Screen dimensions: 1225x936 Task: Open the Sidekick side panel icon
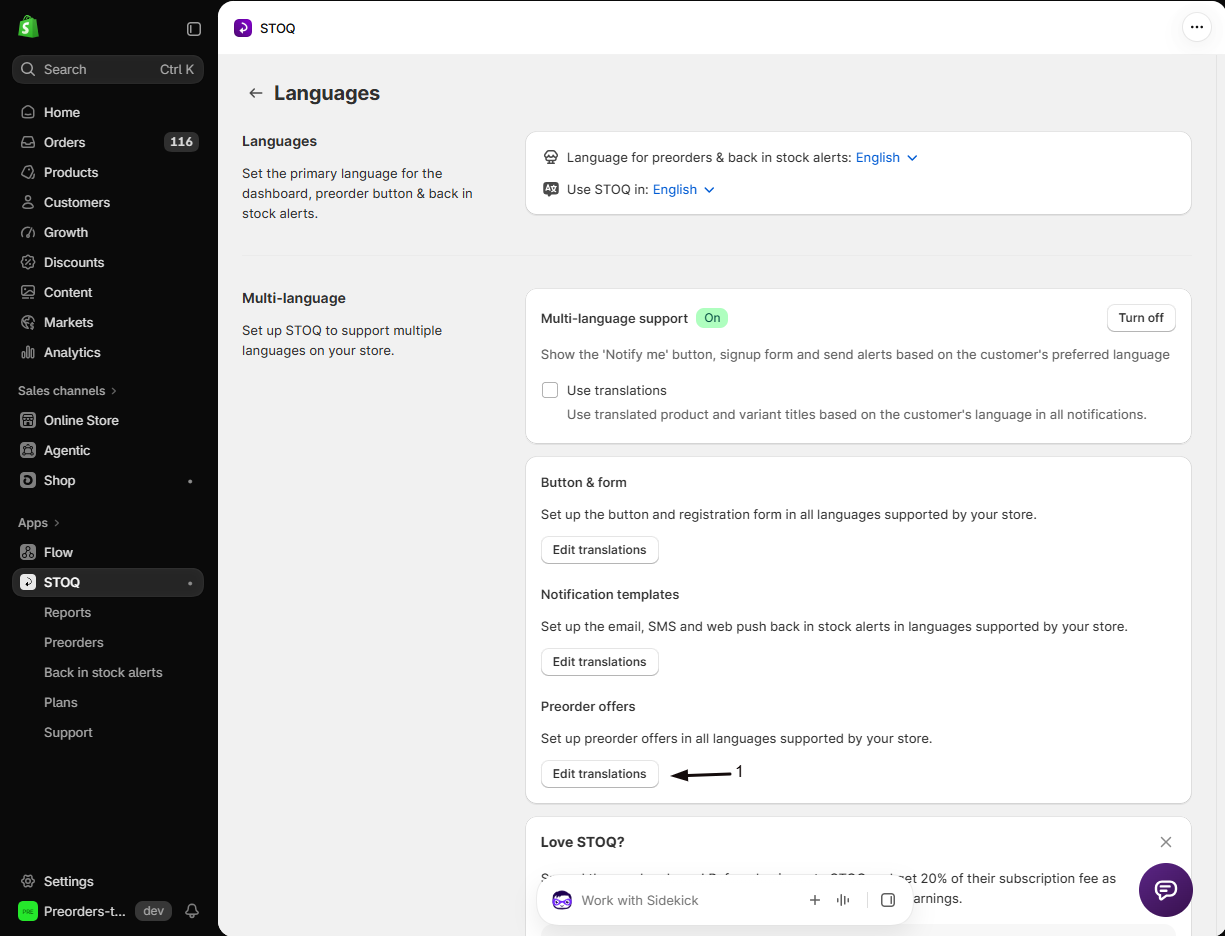888,900
